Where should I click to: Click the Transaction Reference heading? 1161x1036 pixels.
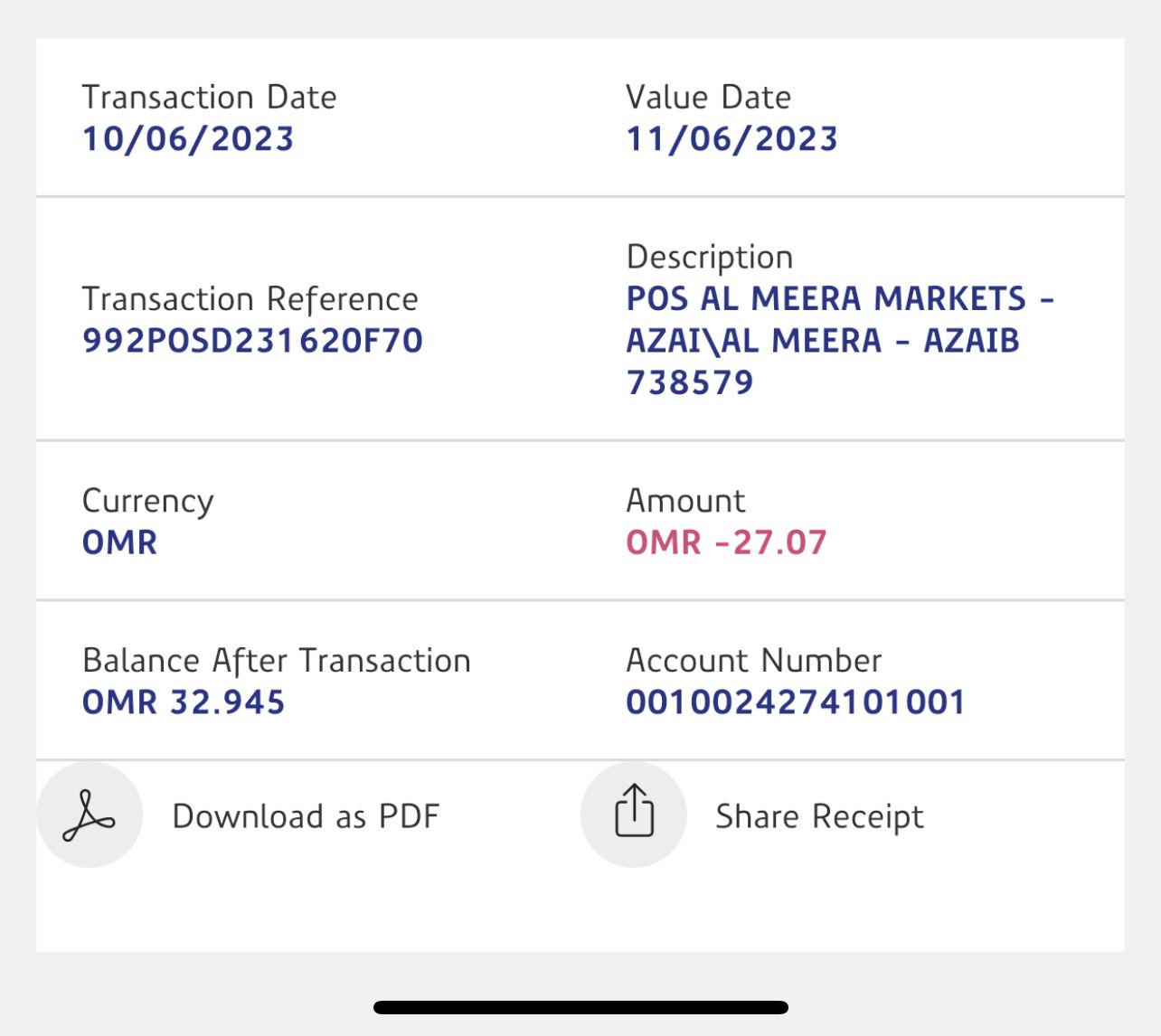(x=250, y=299)
